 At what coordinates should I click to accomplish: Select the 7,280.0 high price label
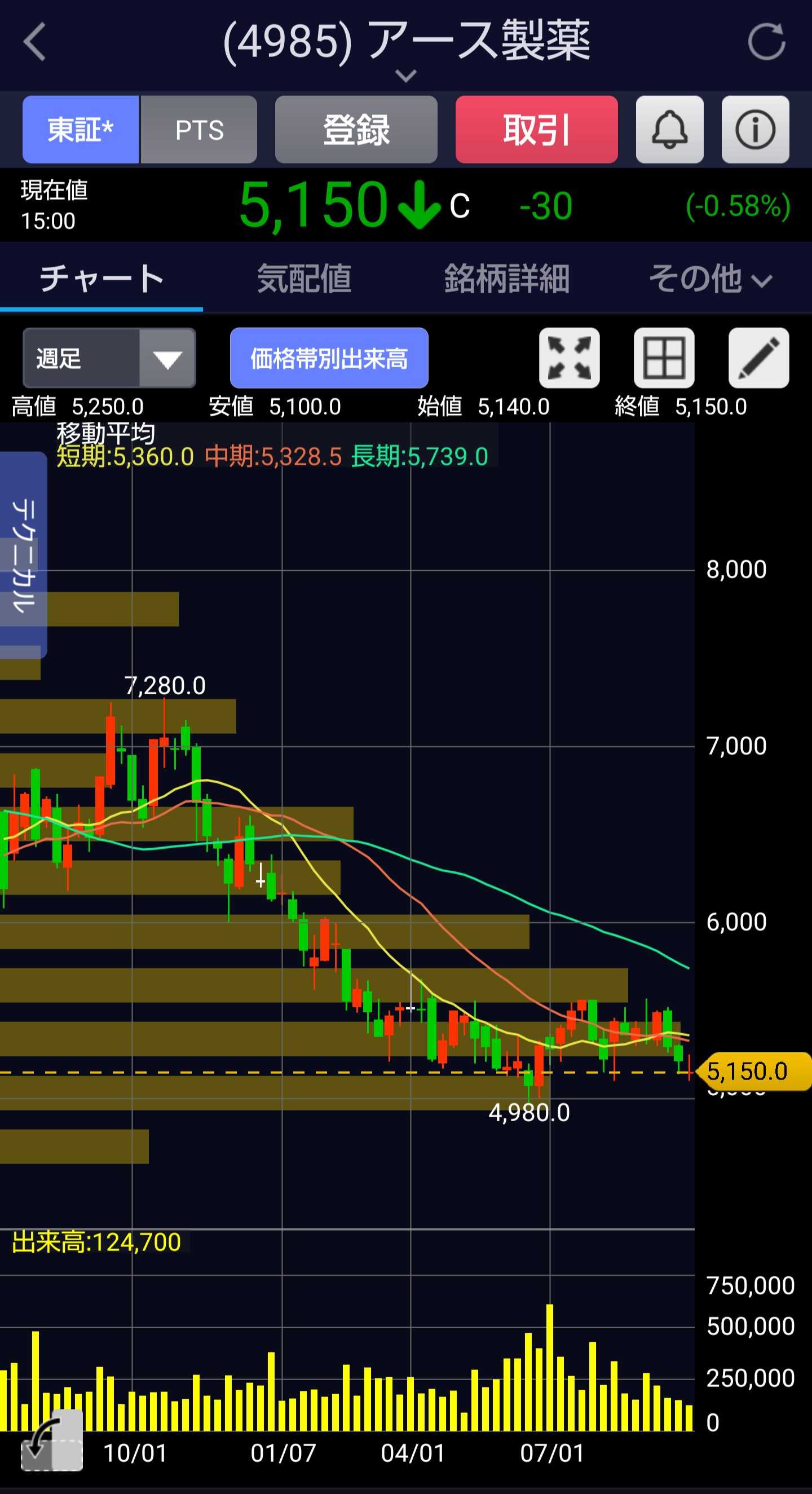[x=165, y=685]
